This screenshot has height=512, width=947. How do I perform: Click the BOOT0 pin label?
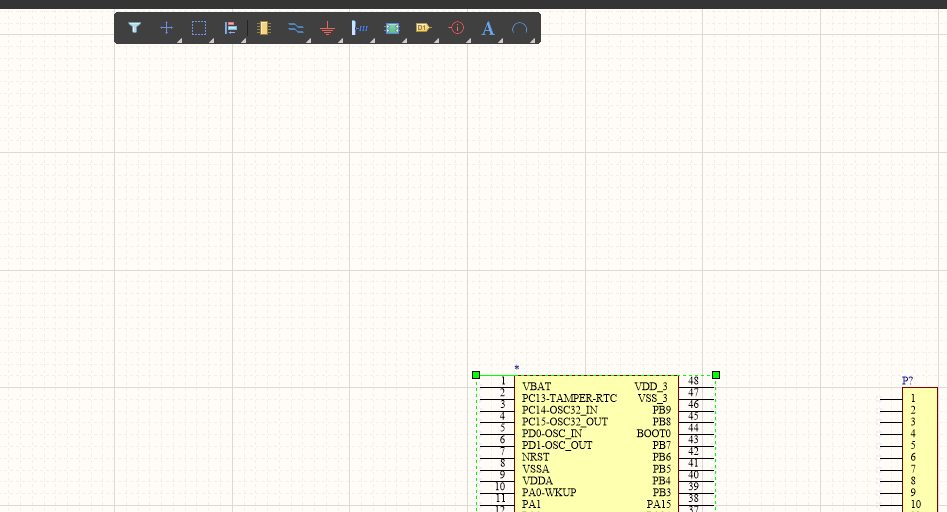coord(653,434)
